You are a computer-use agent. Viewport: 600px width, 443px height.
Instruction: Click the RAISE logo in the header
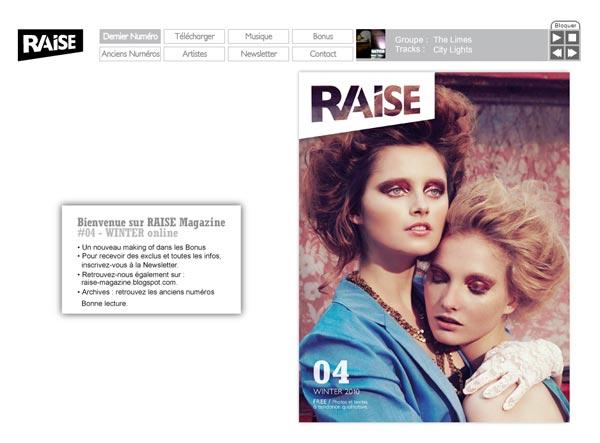coord(50,44)
